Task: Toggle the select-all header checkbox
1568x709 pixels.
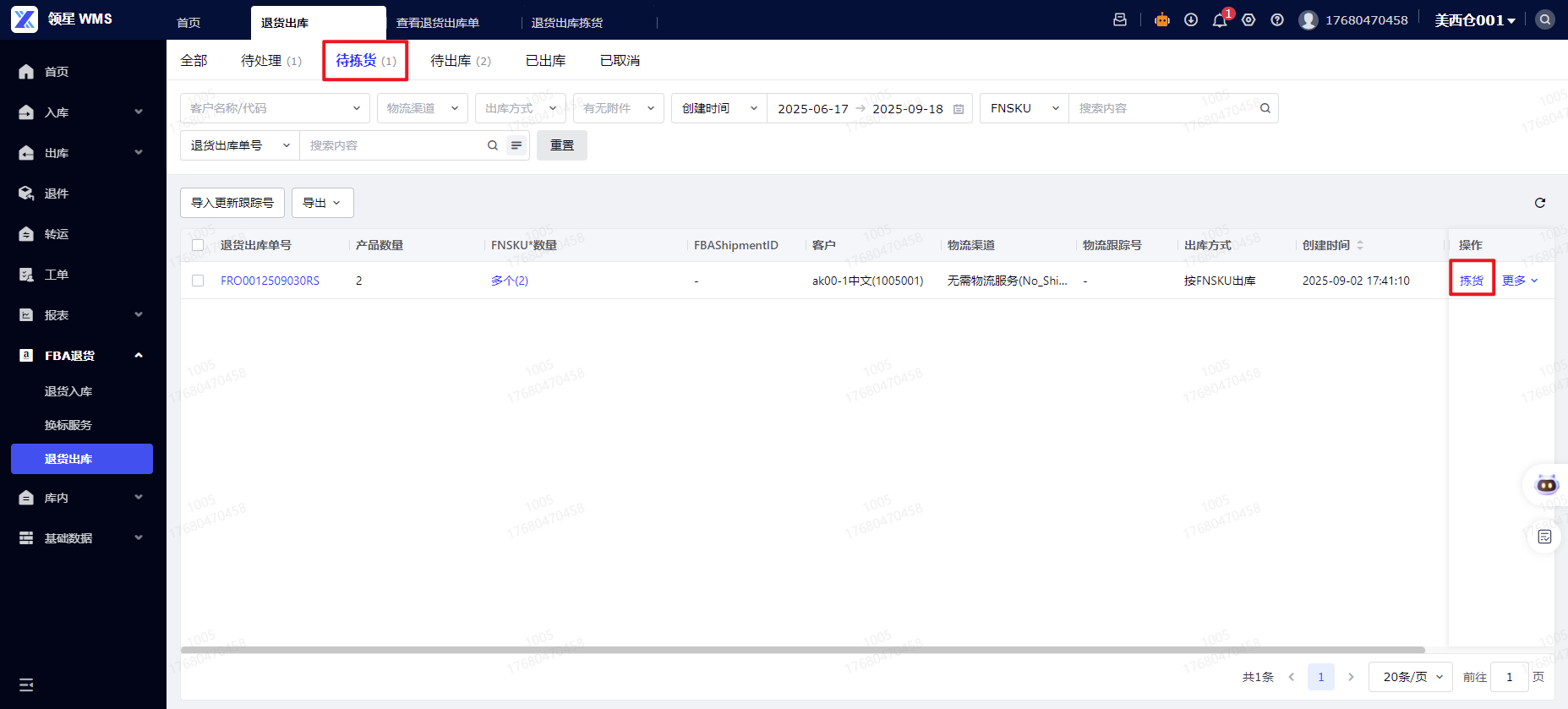Action: click(198, 245)
